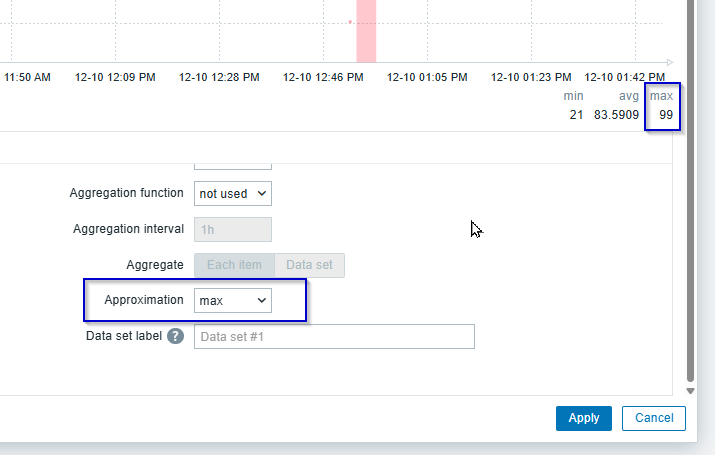The width and height of the screenshot is (715, 455).
Task: Click the pink highlighted bar in graph
Action: 366,30
